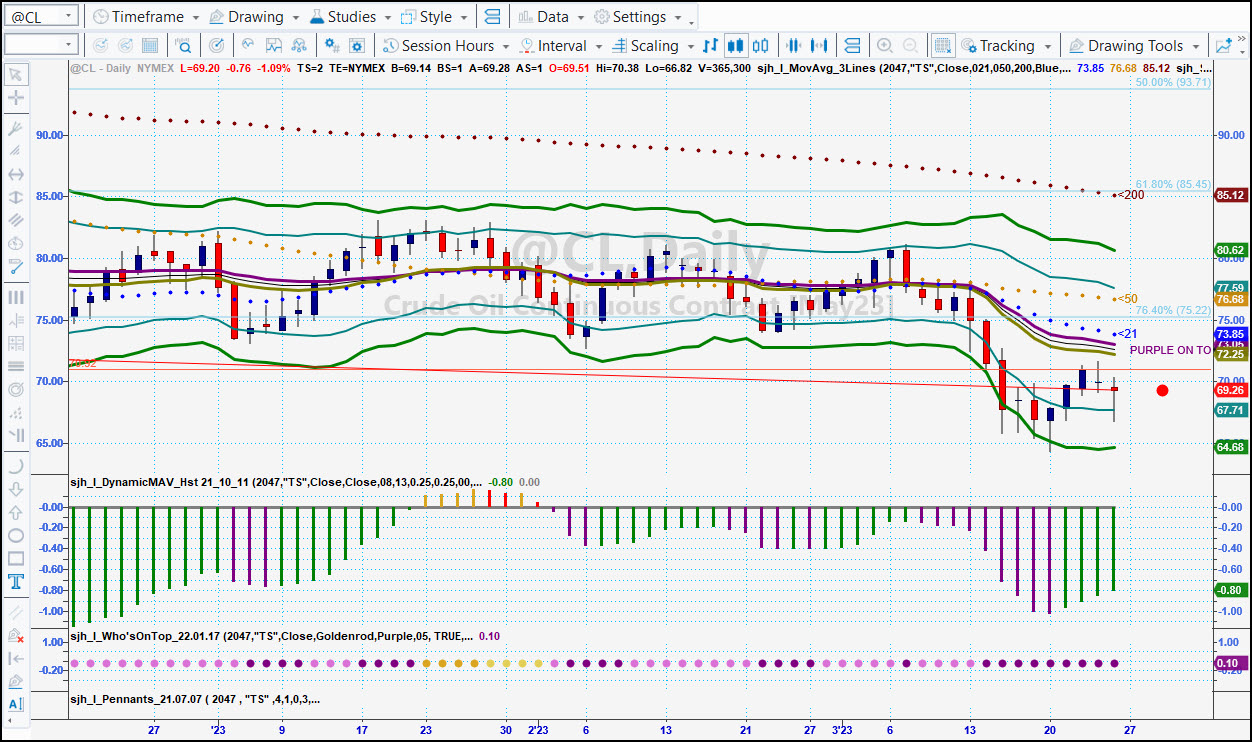Toggle the bar spacing increase button

(x=820, y=46)
